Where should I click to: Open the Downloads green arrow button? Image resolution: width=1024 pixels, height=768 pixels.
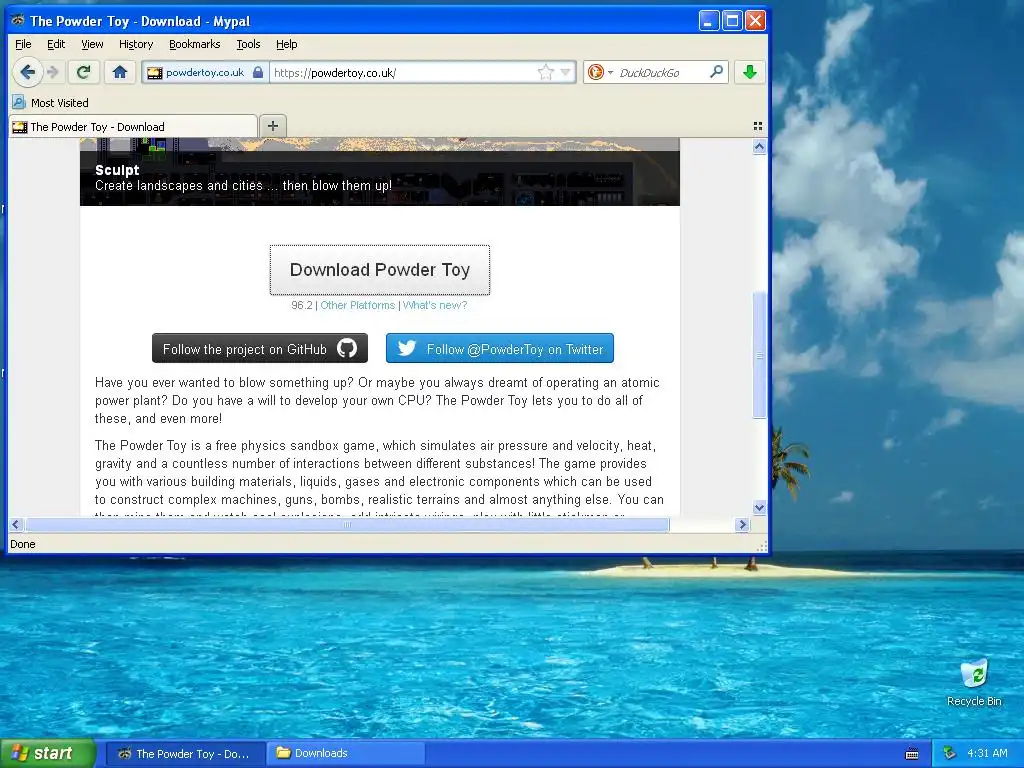[750, 72]
